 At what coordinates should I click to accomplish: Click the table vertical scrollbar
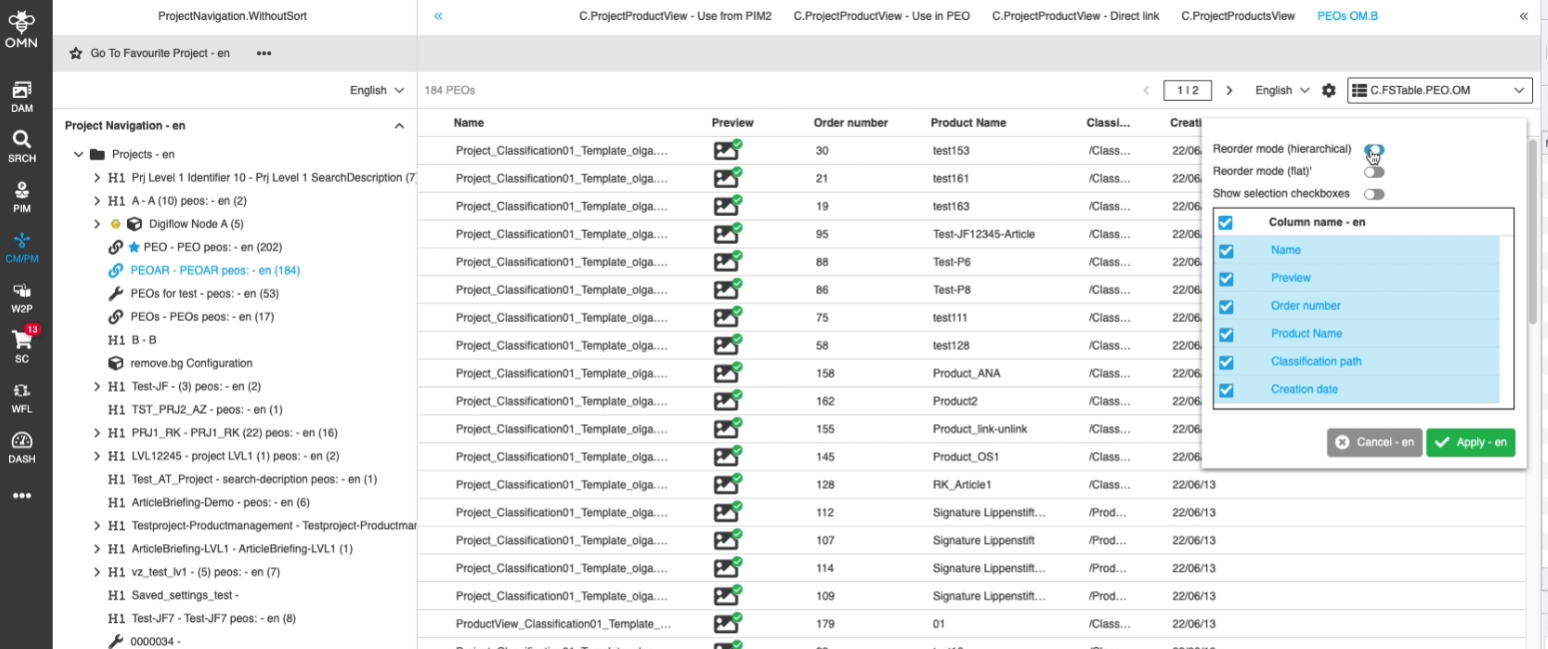pos(1532,231)
